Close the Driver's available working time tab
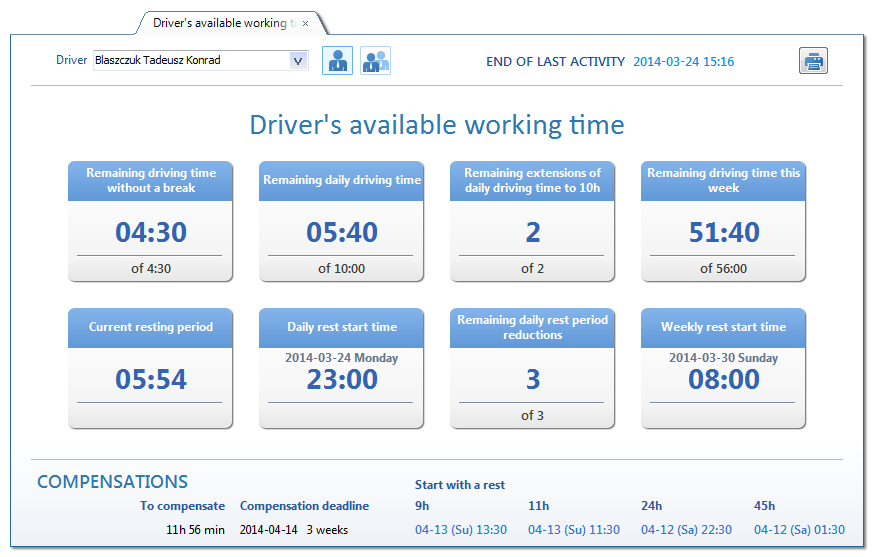Screen dimensions: 874x557 click(x=305, y=23)
